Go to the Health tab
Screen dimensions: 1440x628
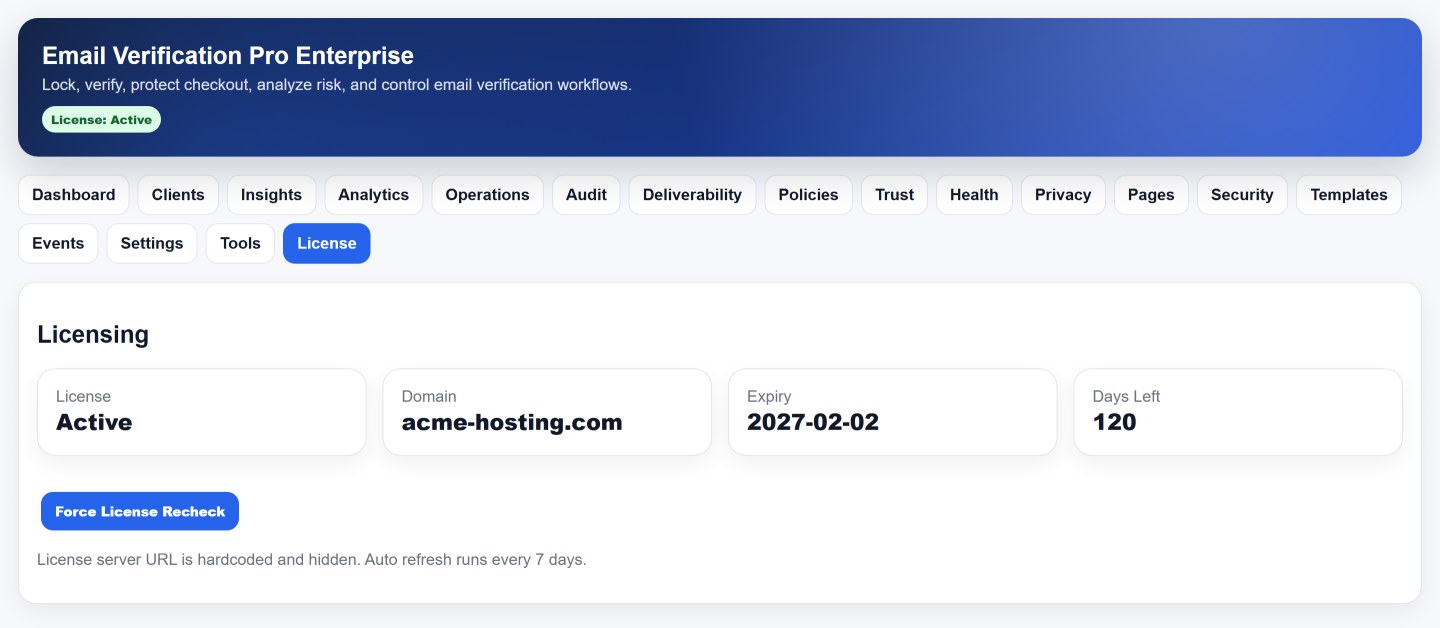[974, 195]
